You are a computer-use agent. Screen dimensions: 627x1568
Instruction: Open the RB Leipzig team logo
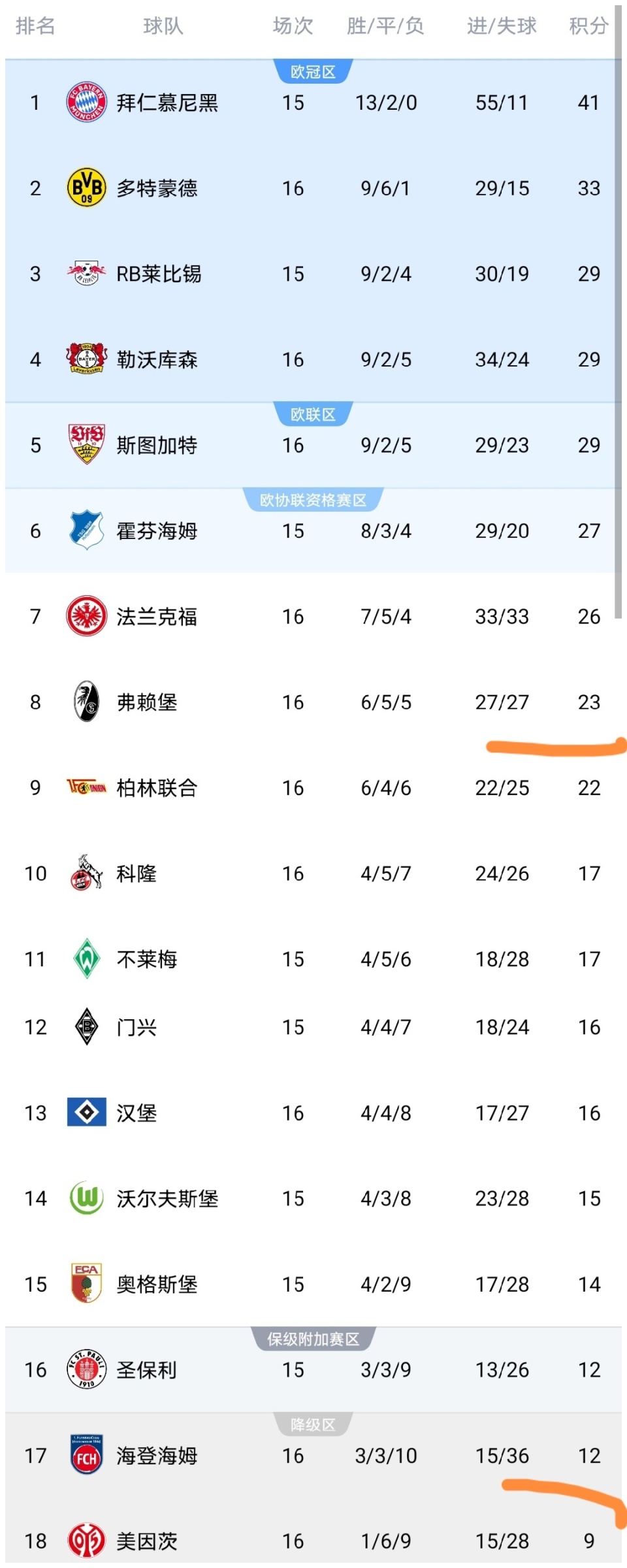(x=86, y=274)
